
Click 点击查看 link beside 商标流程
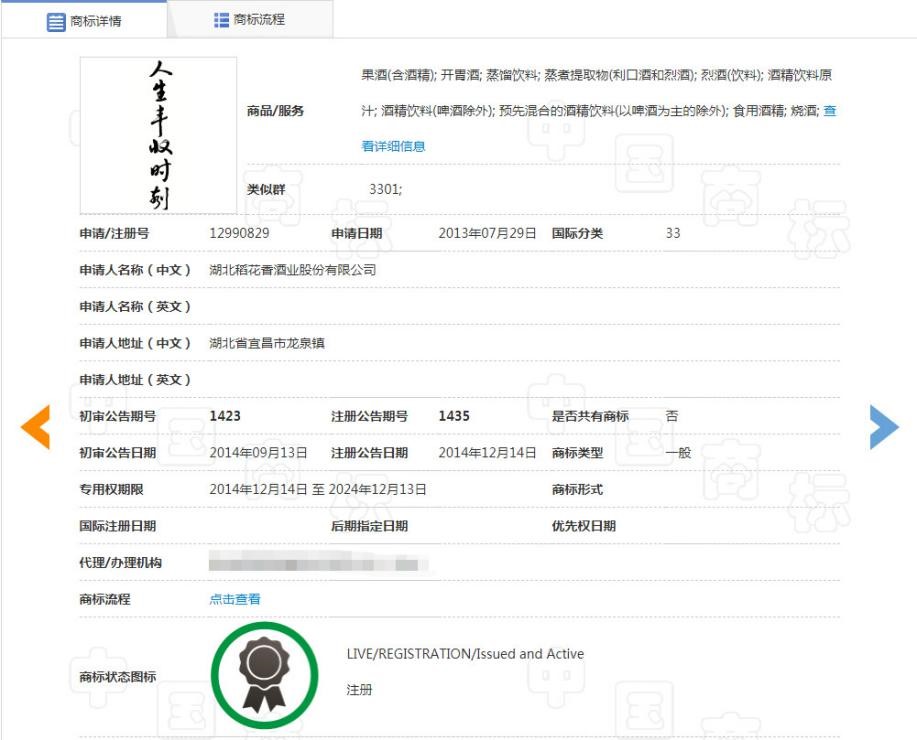coord(235,599)
